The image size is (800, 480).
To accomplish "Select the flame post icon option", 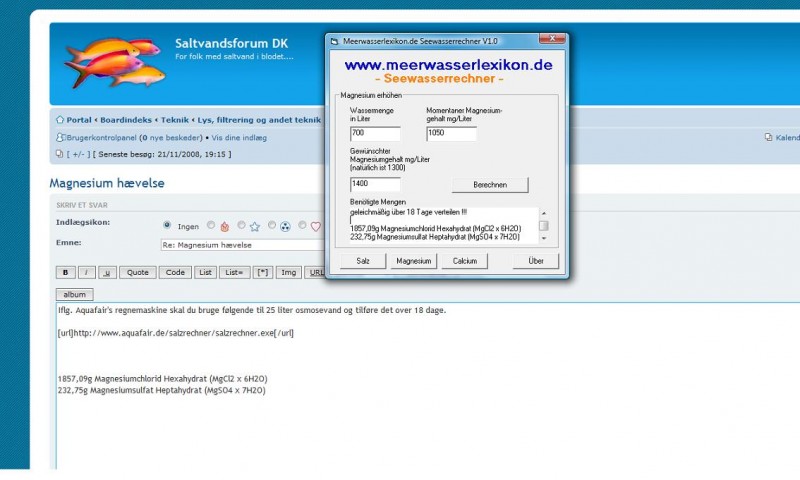I will click(x=224, y=226).
